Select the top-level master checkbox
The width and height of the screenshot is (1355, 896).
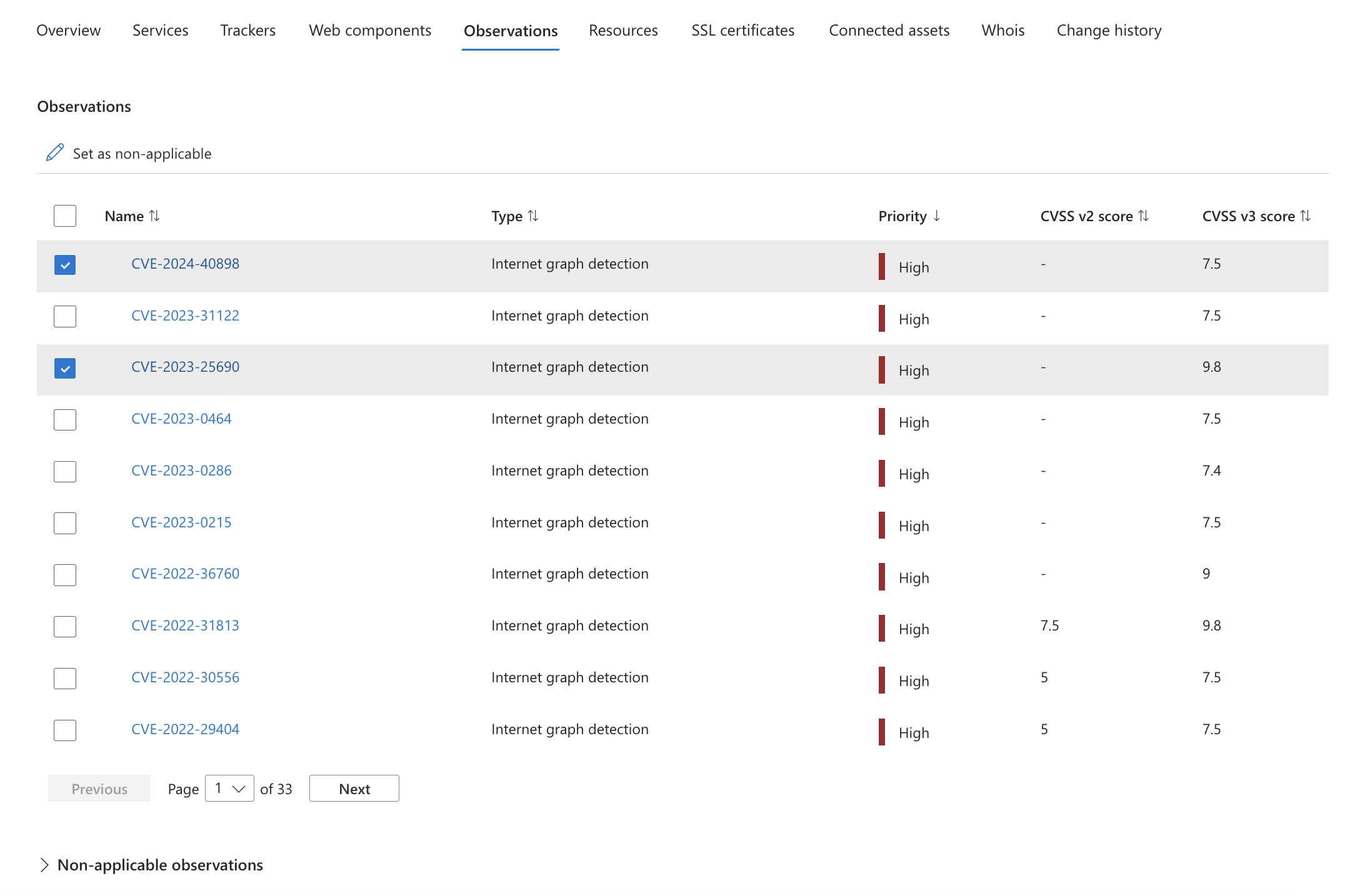coord(64,215)
